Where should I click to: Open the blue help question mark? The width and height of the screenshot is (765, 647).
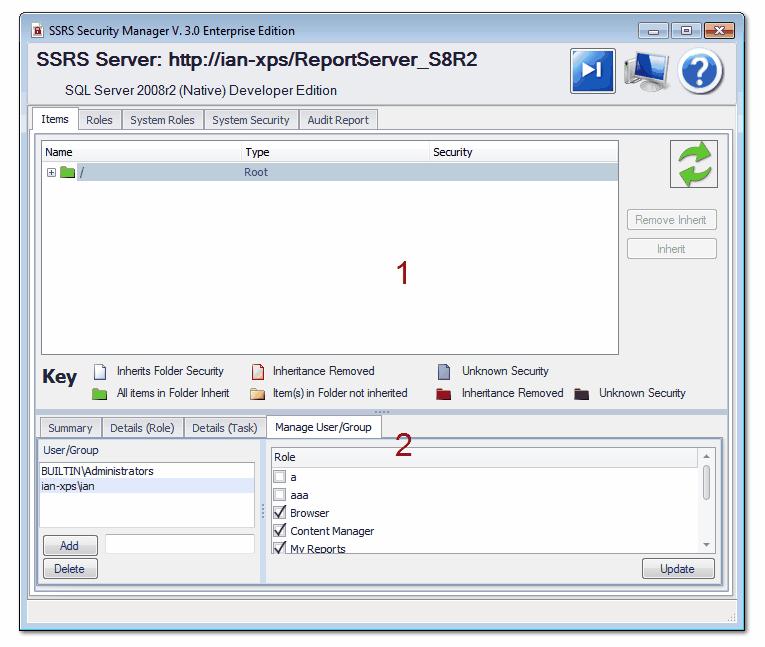click(700, 71)
